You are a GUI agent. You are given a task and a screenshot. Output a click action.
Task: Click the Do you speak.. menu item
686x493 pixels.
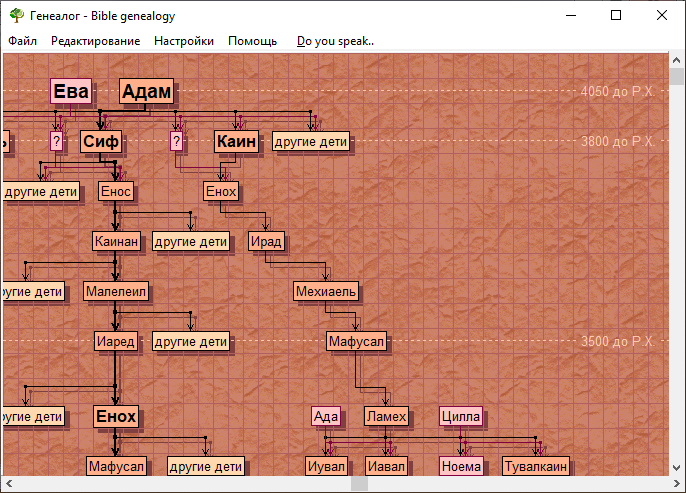coord(335,41)
